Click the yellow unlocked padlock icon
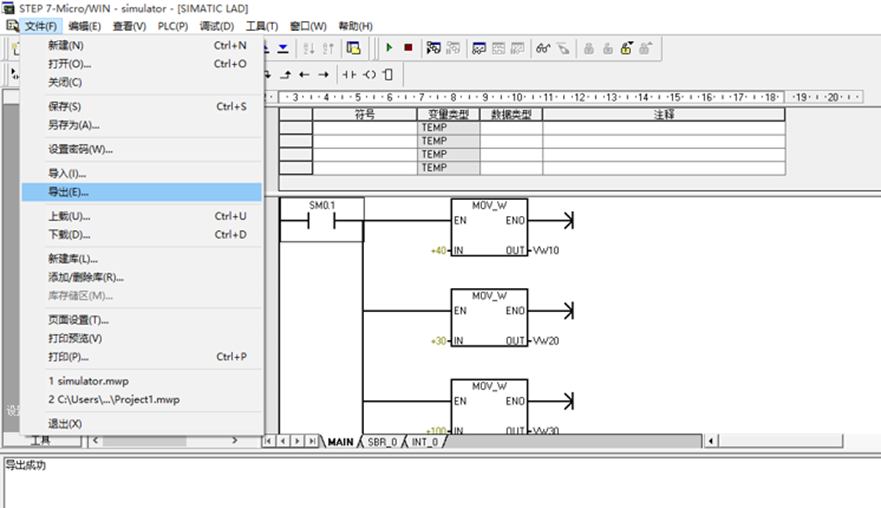The image size is (881, 508). (627, 48)
